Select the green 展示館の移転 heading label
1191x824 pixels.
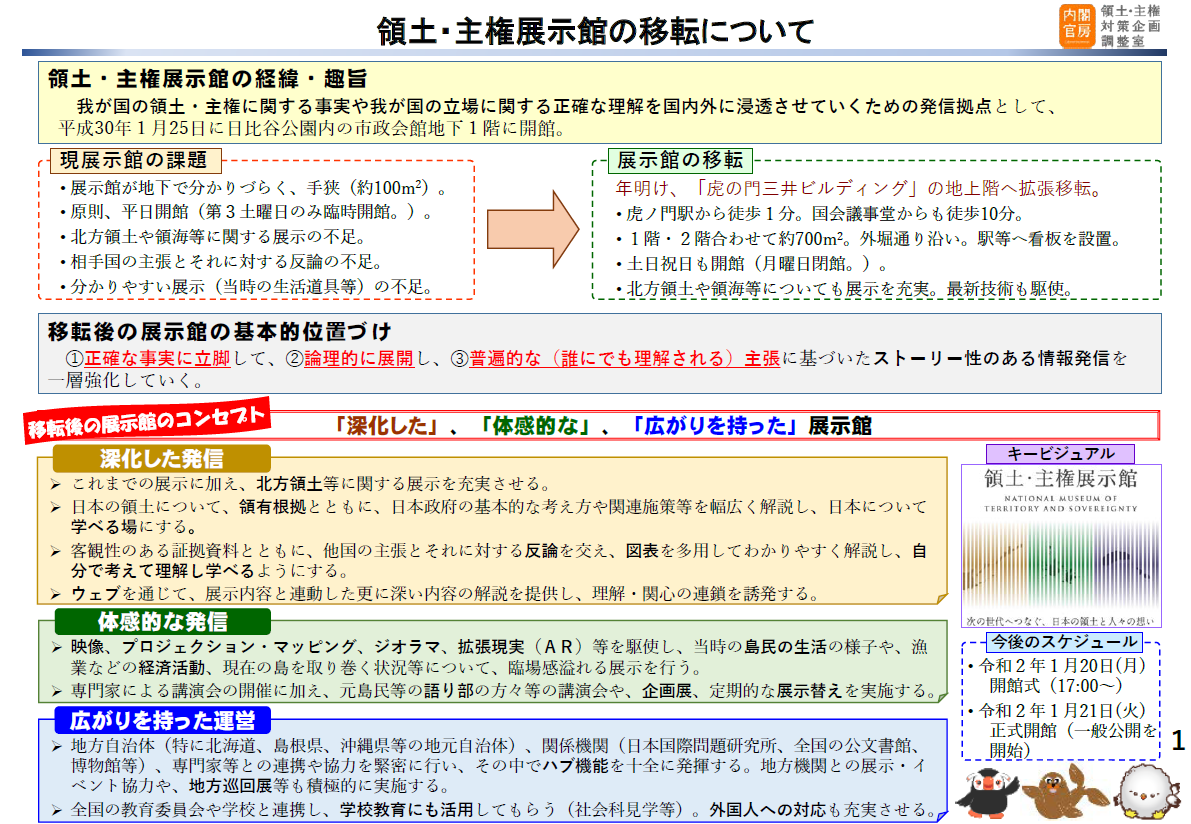tap(680, 161)
